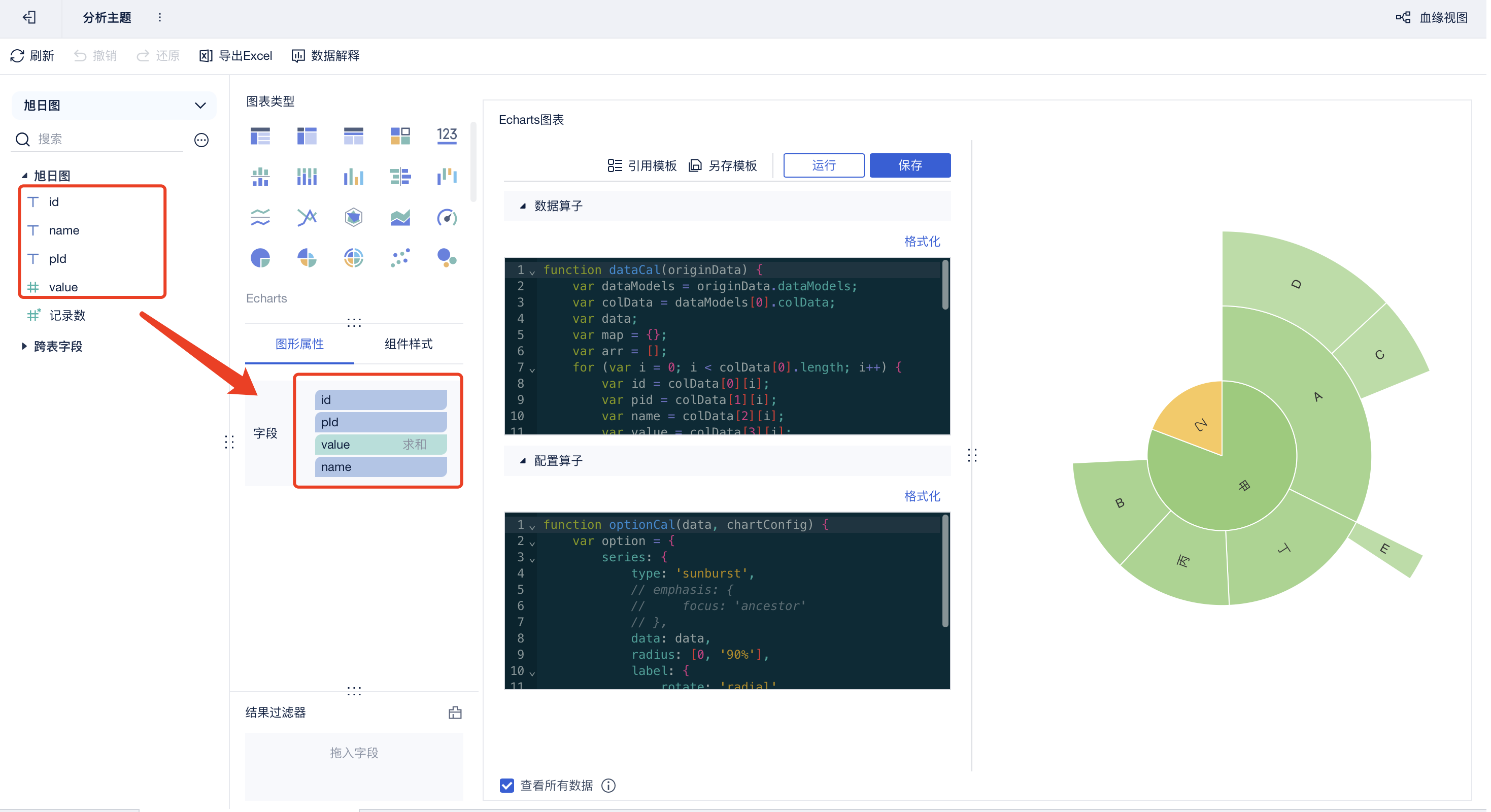
Task: Select the gauge chart type icon
Action: click(446, 218)
